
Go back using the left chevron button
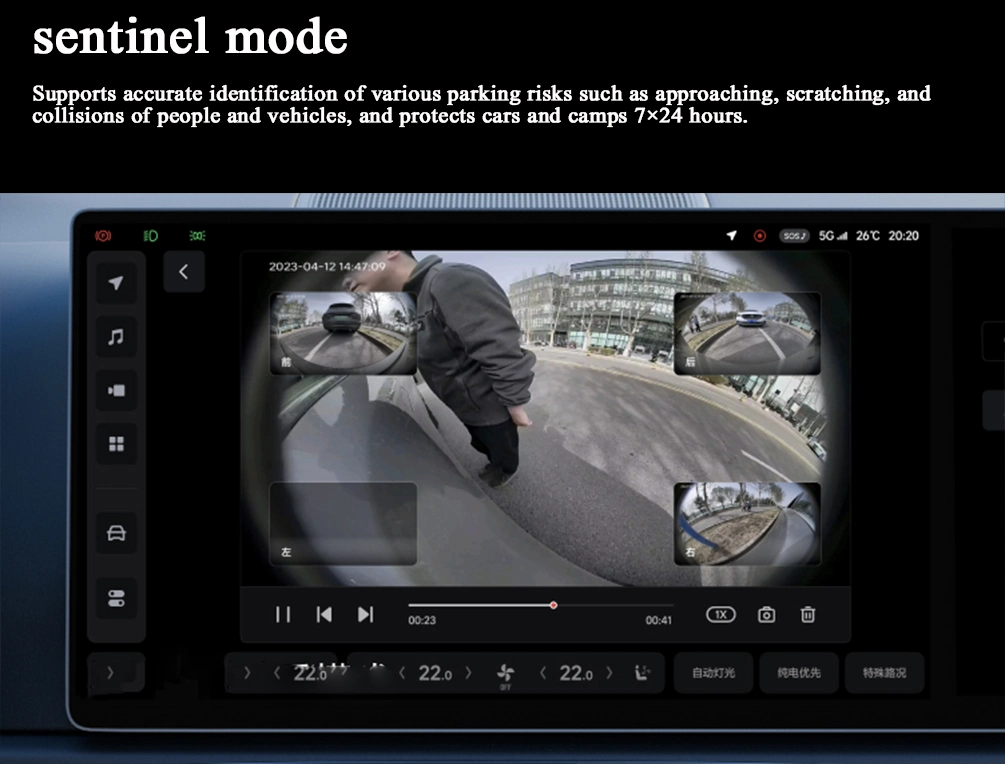tap(184, 272)
